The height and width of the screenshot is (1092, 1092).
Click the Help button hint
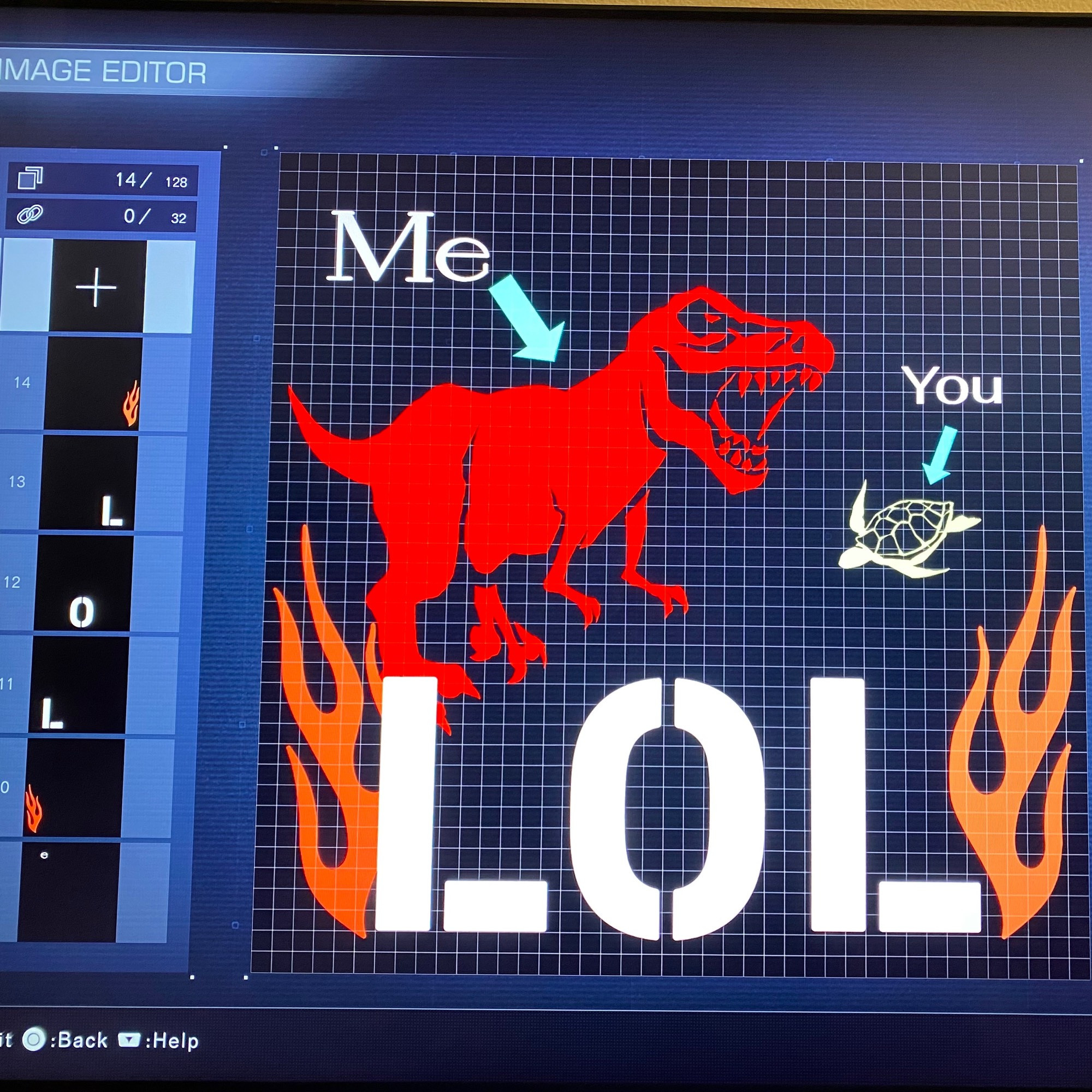point(158,1041)
